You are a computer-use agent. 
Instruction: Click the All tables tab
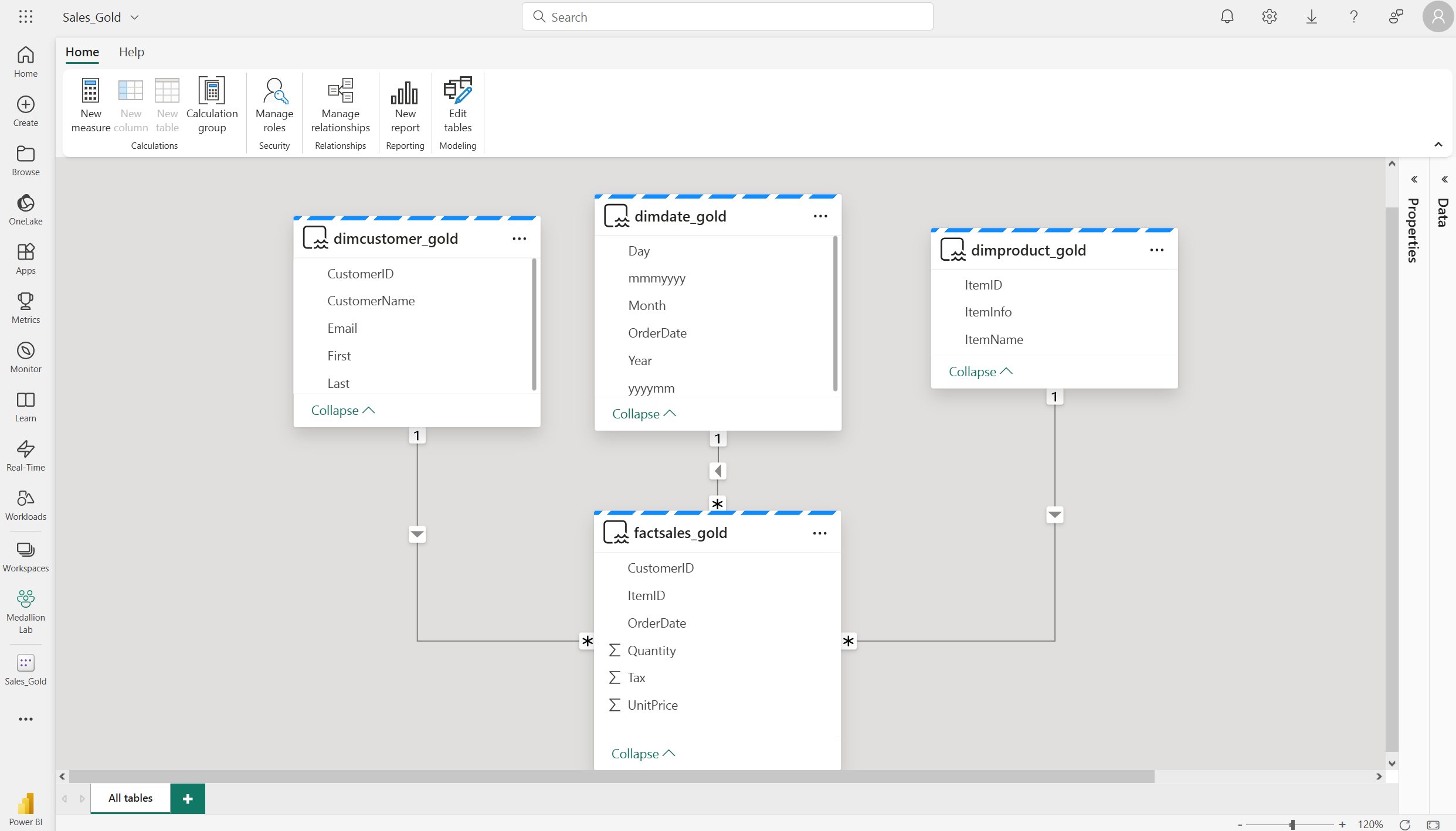130,797
